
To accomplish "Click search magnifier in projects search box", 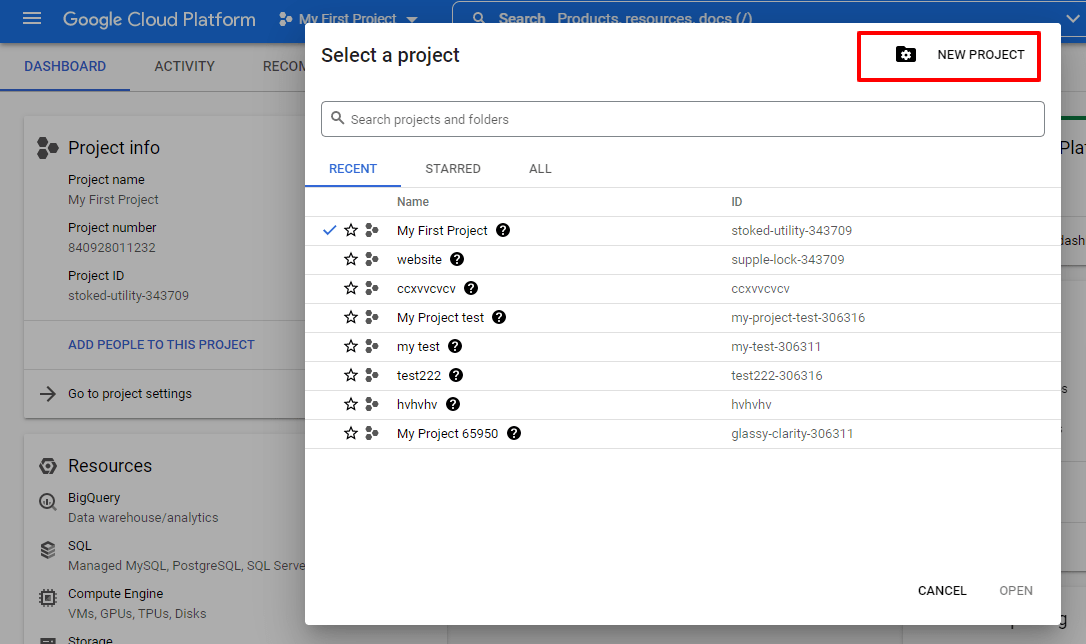I will [x=337, y=118].
